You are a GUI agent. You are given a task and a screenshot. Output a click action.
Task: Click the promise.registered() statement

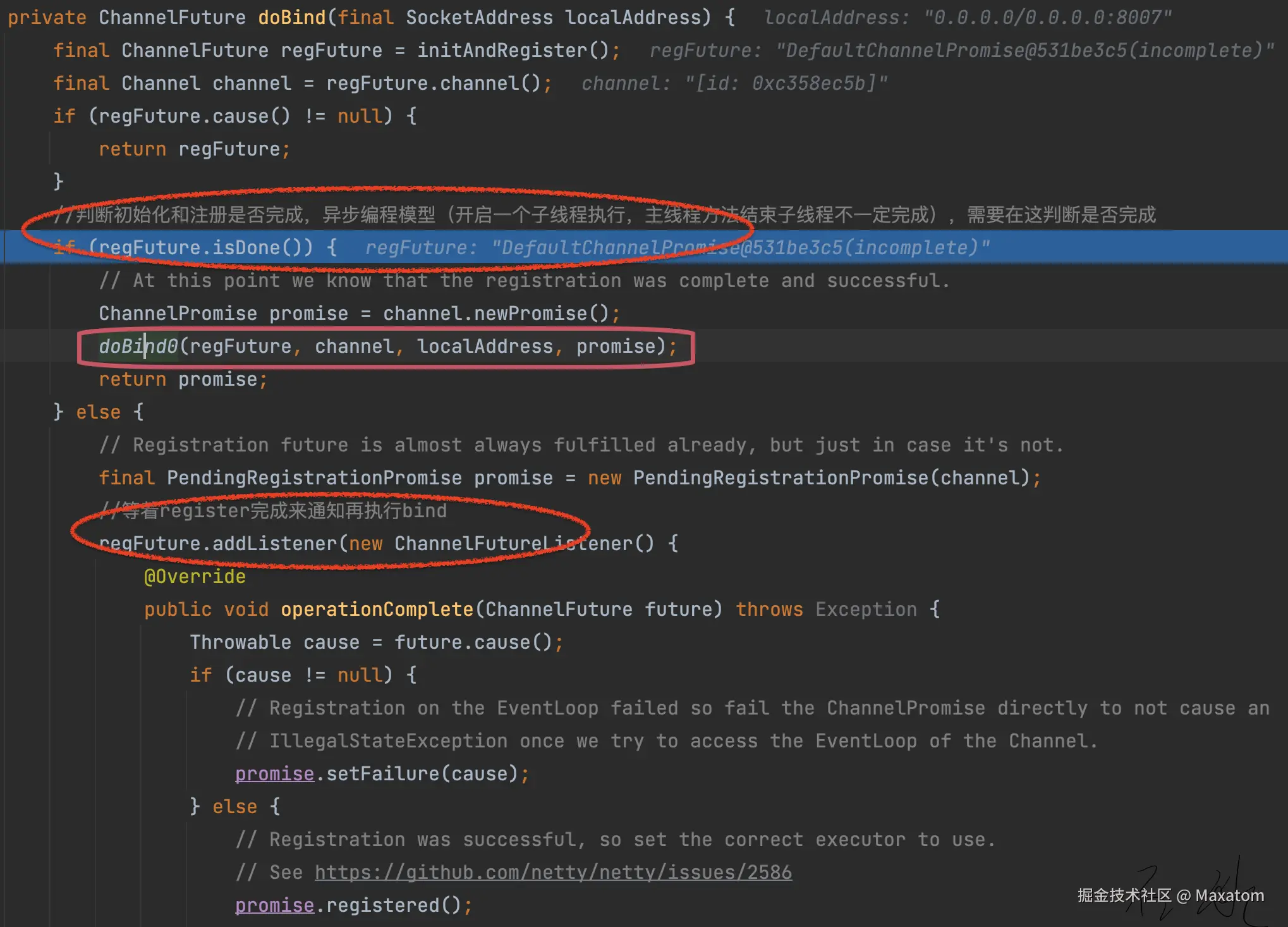pyautogui.click(x=353, y=905)
